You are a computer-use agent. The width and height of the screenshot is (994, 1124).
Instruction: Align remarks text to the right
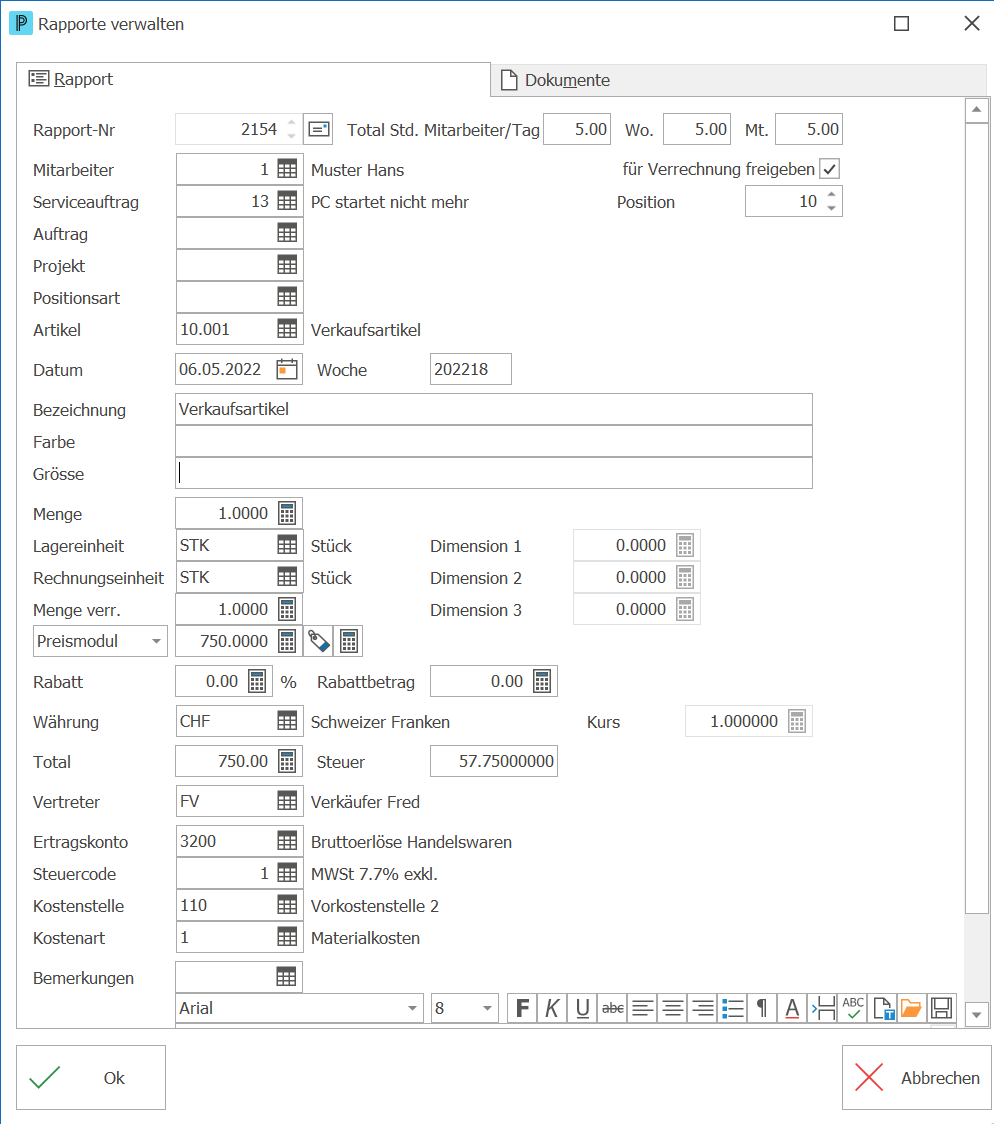pos(703,1009)
